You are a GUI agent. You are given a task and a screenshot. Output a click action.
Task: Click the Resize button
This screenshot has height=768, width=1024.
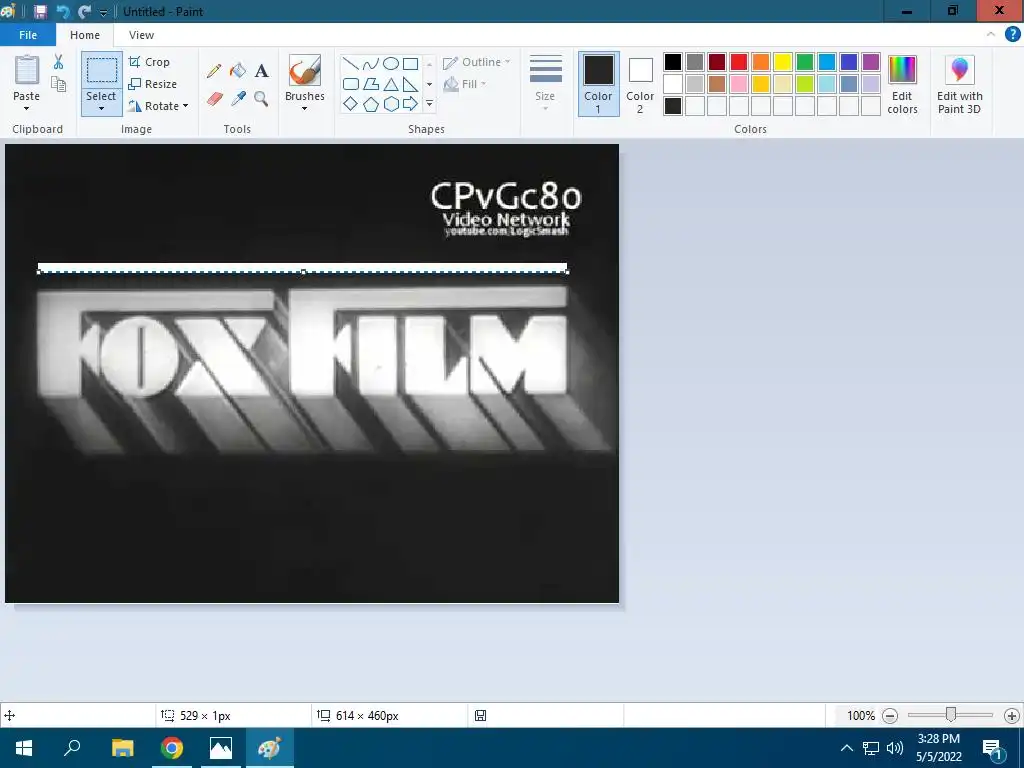pos(153,84)
